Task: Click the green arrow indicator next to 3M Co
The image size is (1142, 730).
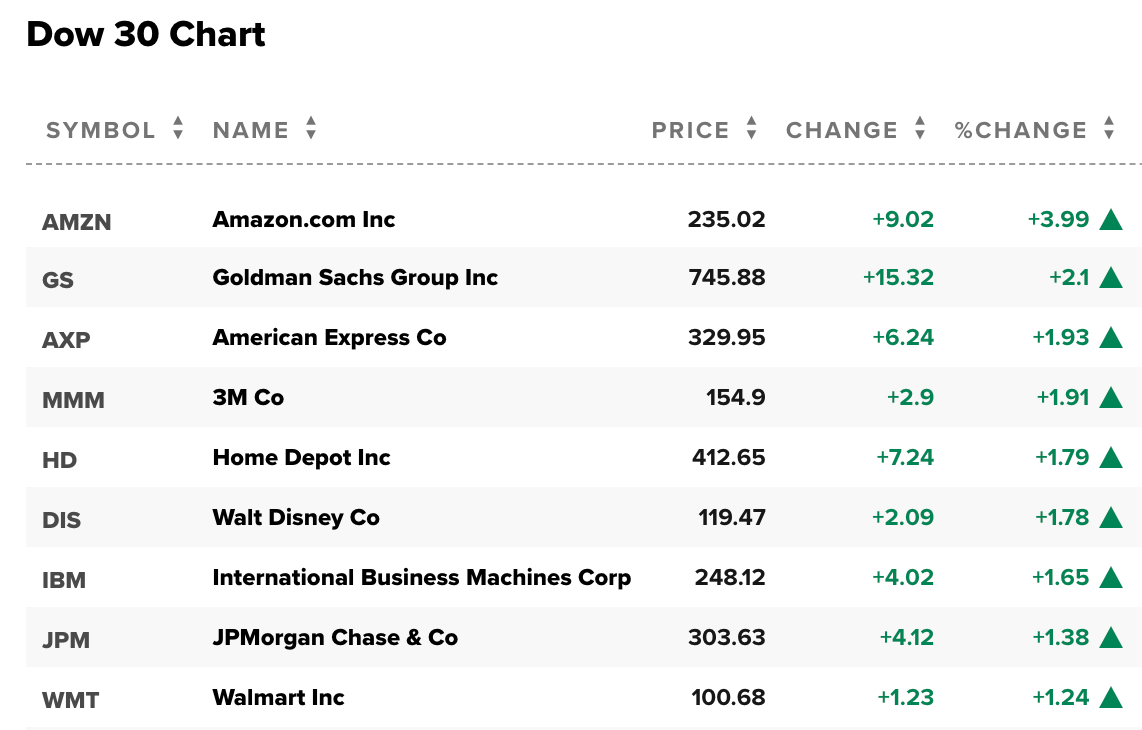Action: click(x=1112, y=398)
